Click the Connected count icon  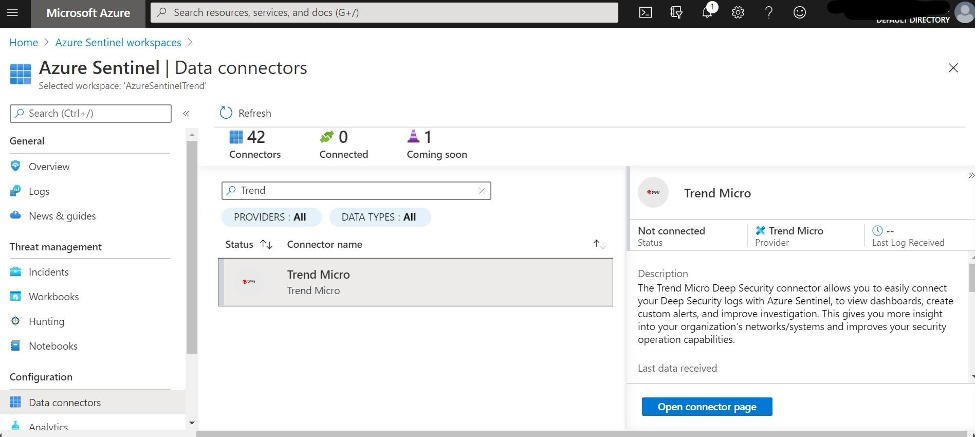327,137
